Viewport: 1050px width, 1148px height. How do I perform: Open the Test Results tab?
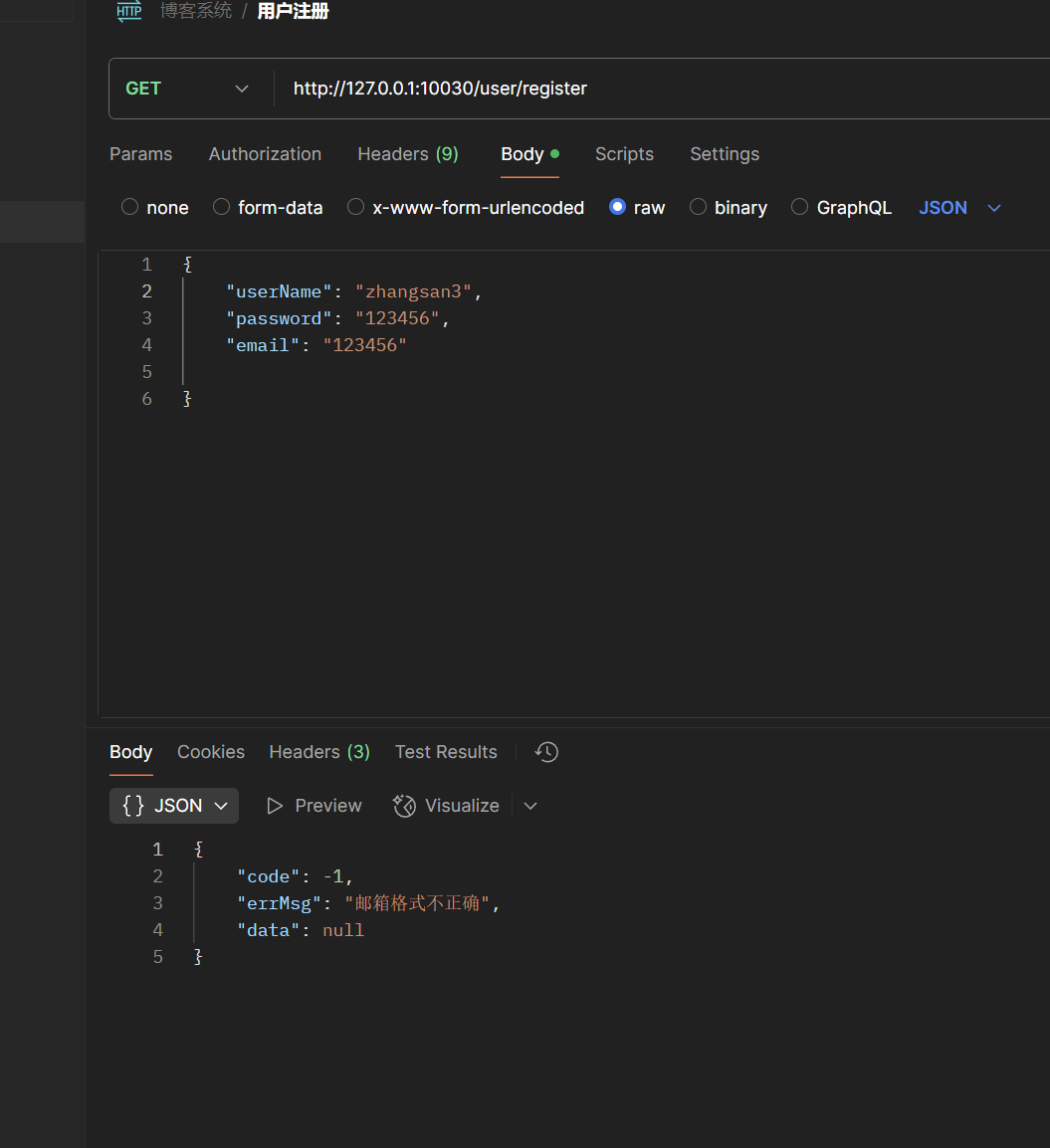coord(446,752)
